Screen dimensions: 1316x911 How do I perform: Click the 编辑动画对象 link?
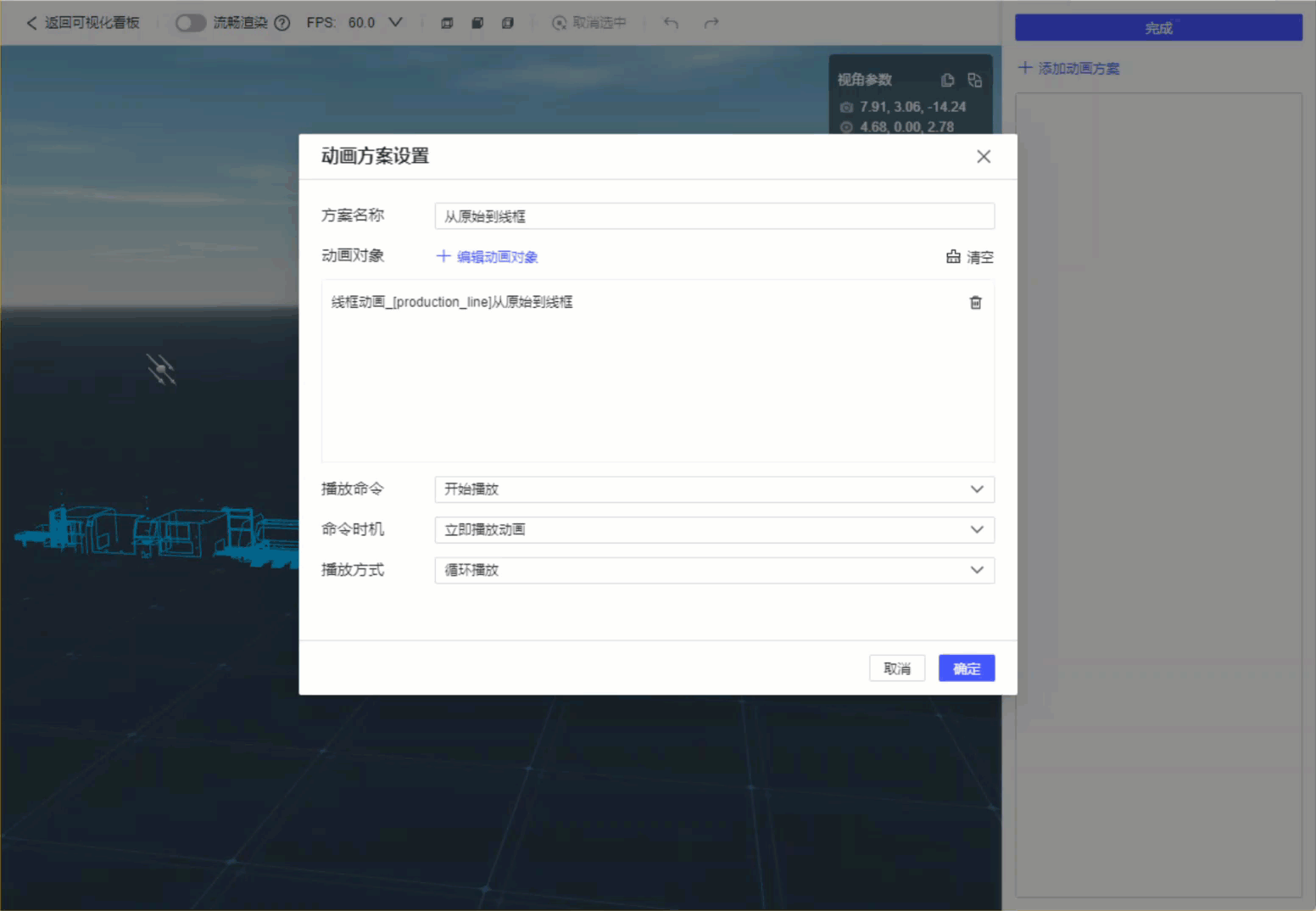click(x=496, y=256)
